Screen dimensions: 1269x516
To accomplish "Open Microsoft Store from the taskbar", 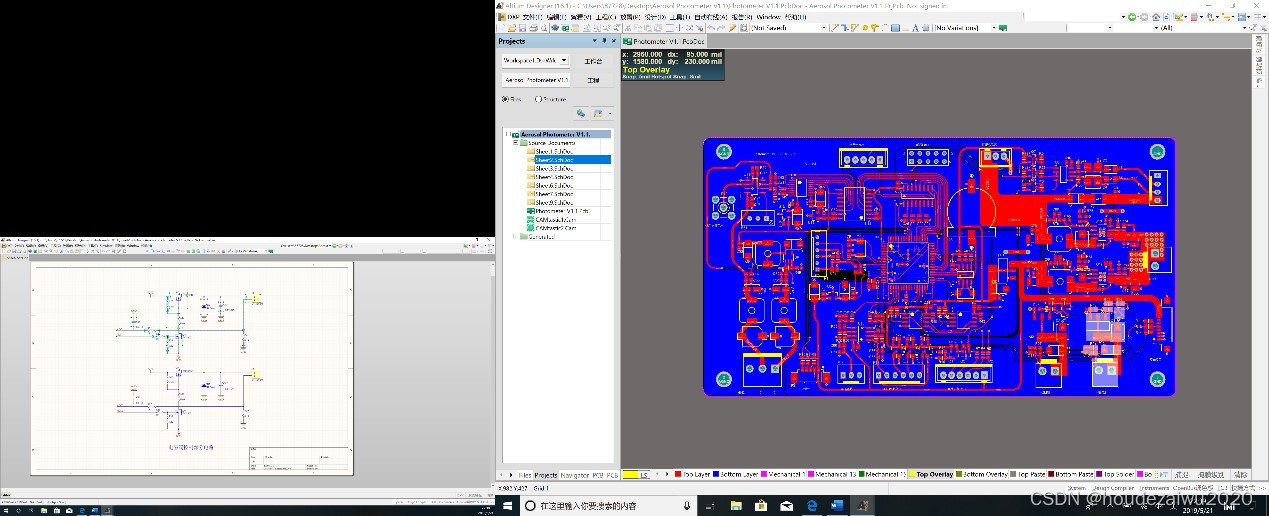I will coord(761,506).
